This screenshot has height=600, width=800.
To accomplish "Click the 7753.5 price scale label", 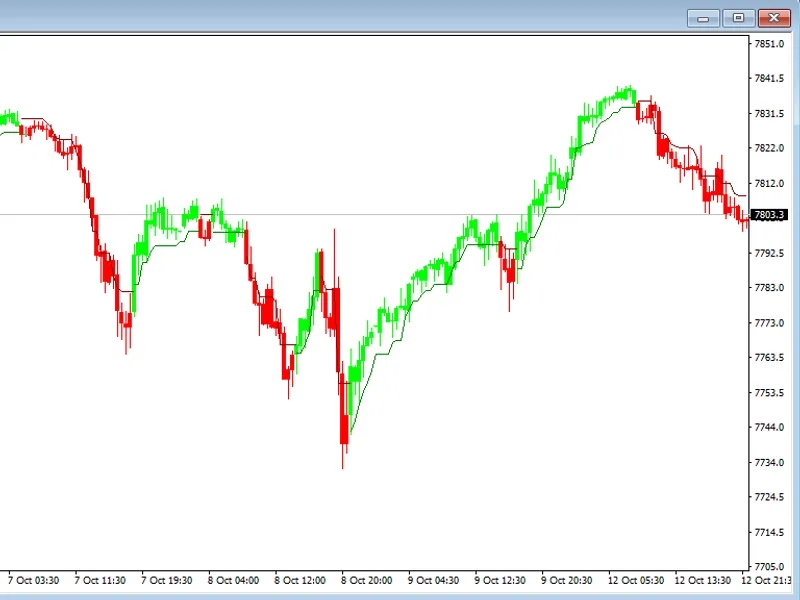I will 769,393.
